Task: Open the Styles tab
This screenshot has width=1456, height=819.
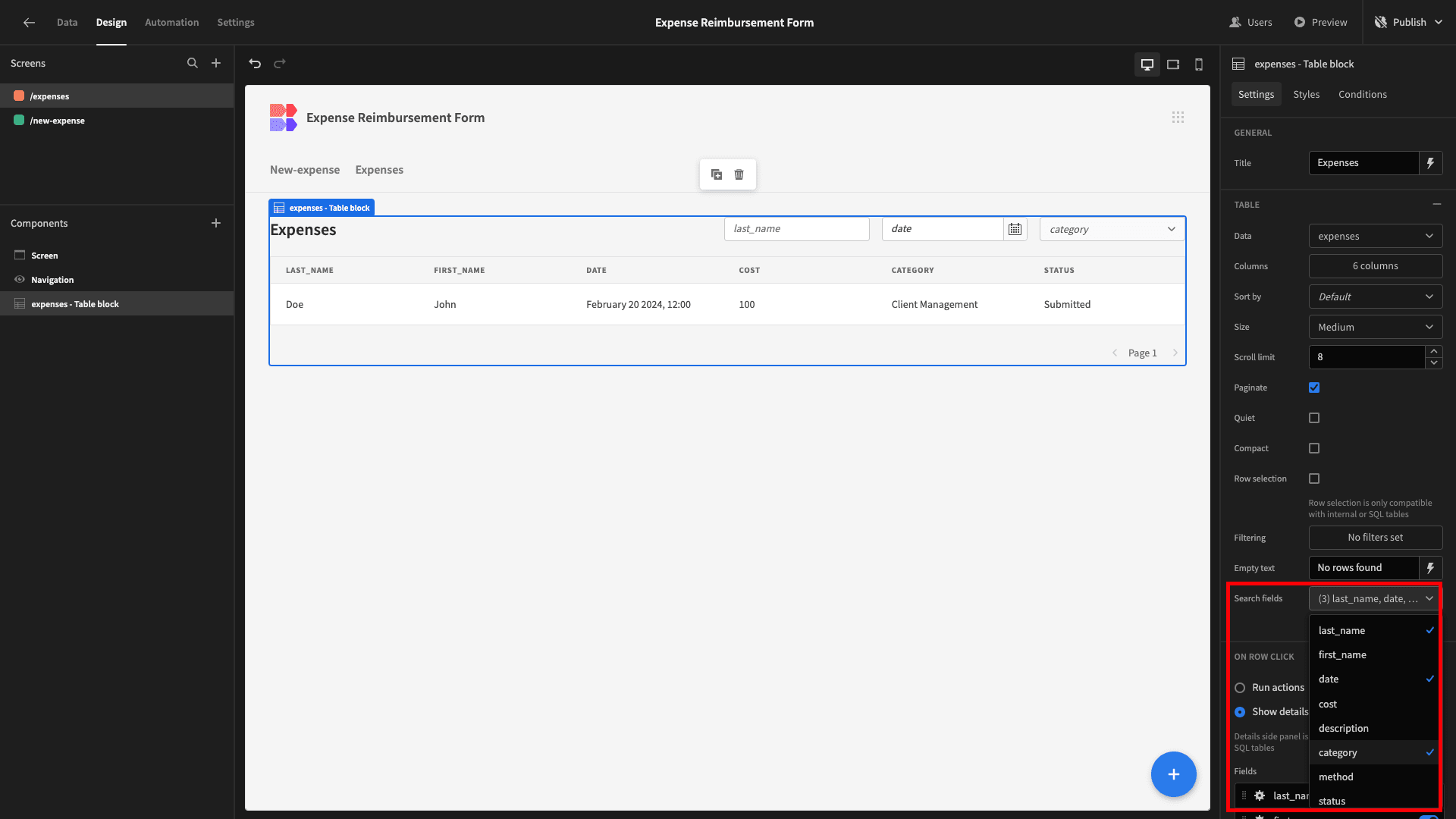Action: (1306, 95)
